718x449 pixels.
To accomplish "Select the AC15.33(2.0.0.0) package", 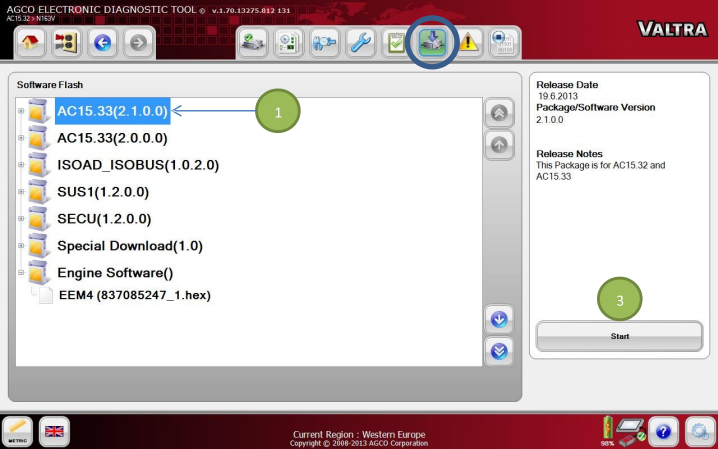I will pyautogui.click(x=112, y=138).
